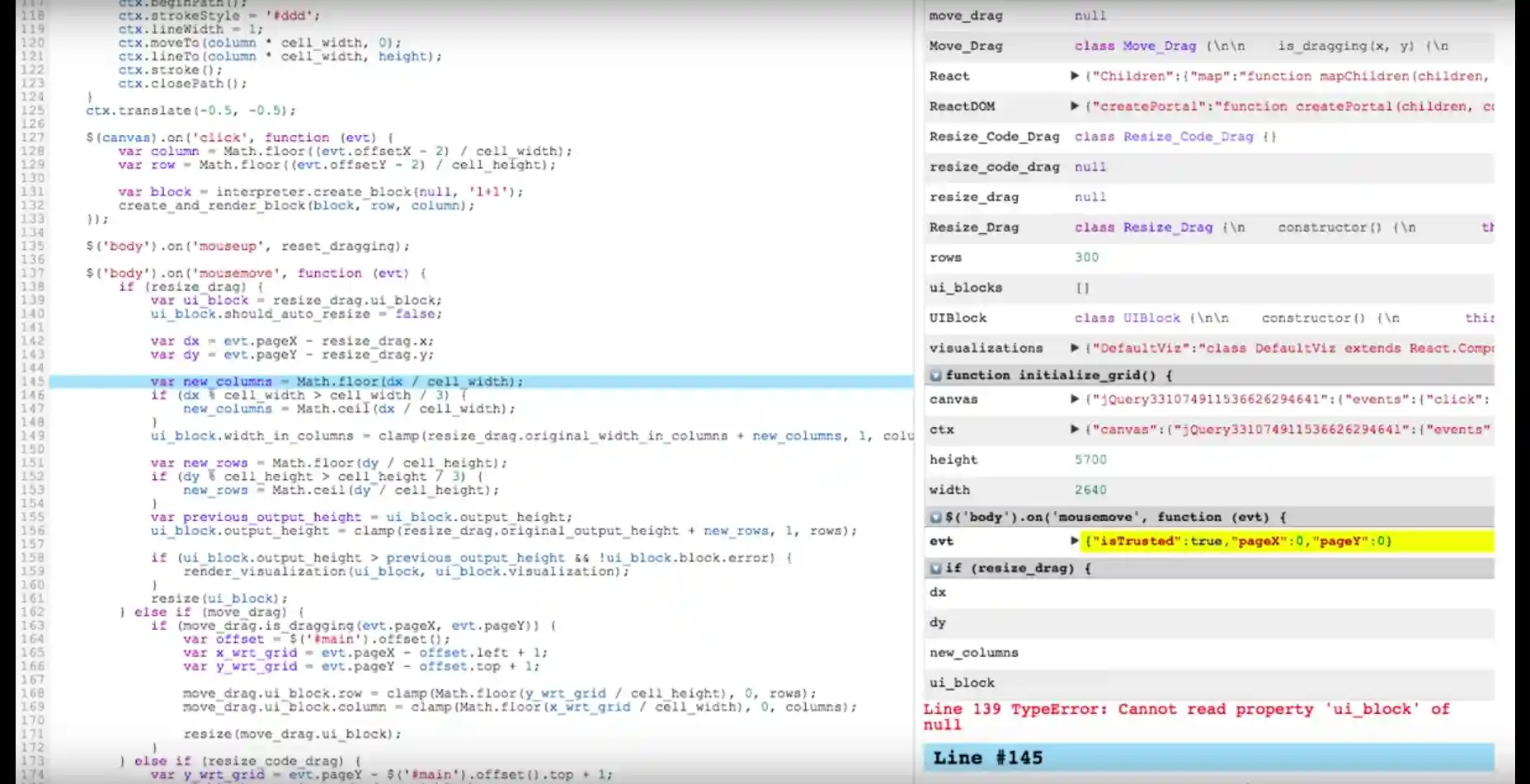
Task: Collapse the body mousemove scope section
Action: coord(935,518)
